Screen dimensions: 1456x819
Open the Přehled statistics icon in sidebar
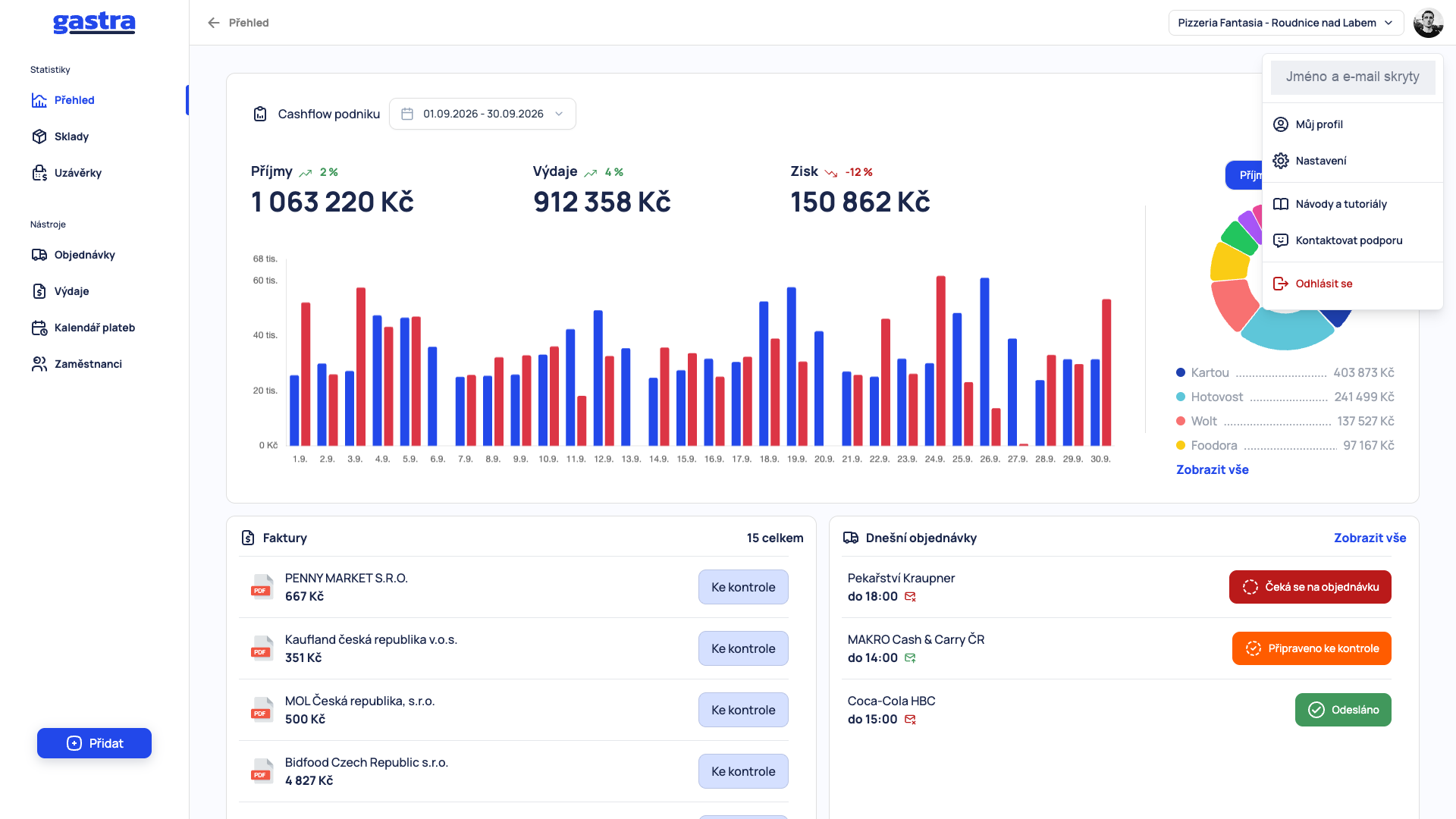39,100
